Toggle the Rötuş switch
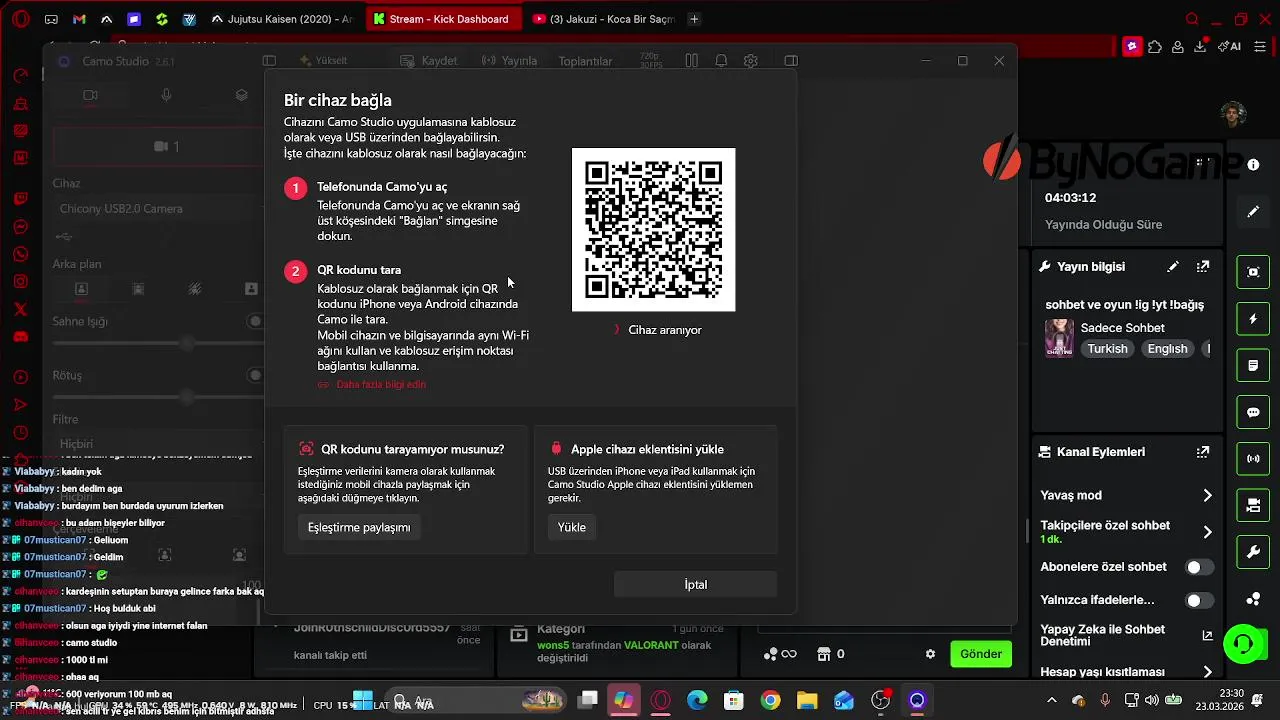The height and width of the screenshot is (720, 1280). tap(256, 376)
